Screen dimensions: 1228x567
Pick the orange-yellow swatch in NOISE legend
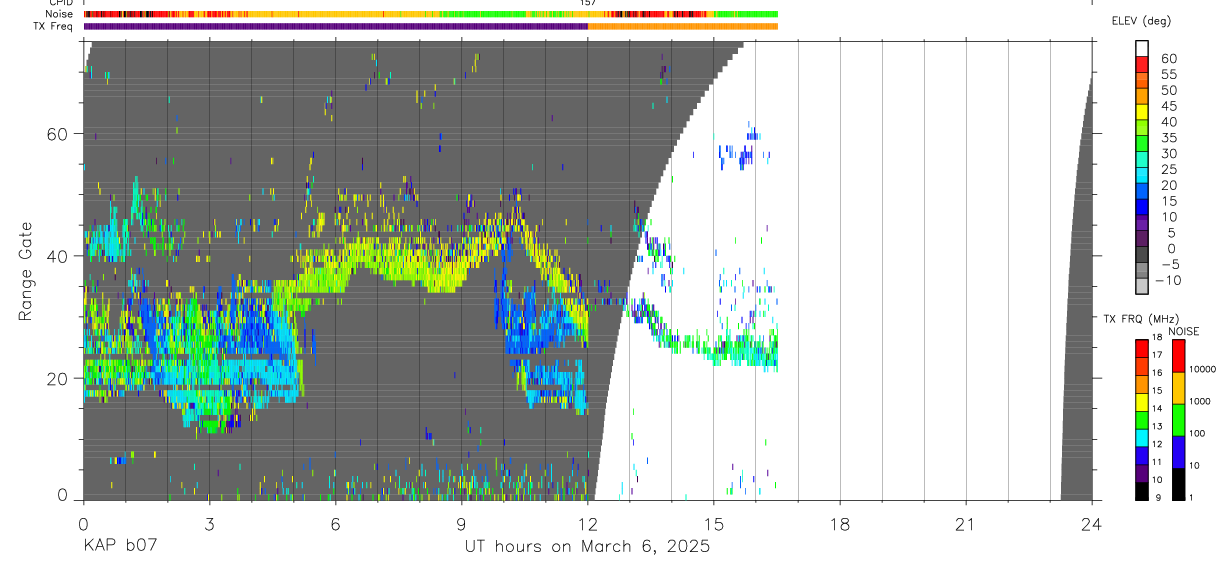1179,388
